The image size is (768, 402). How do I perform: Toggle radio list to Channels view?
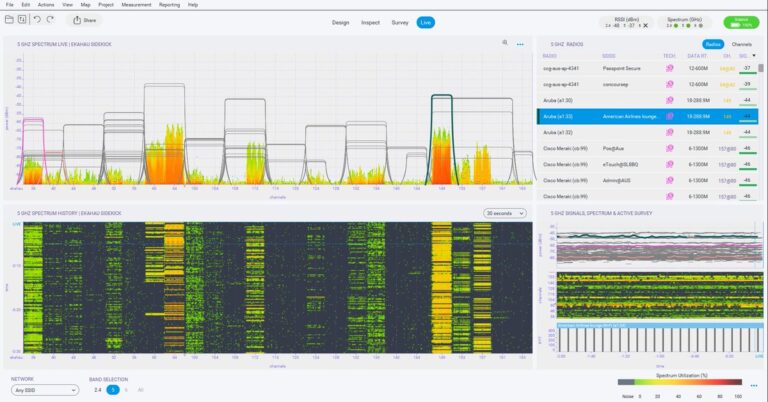(742, 44)
